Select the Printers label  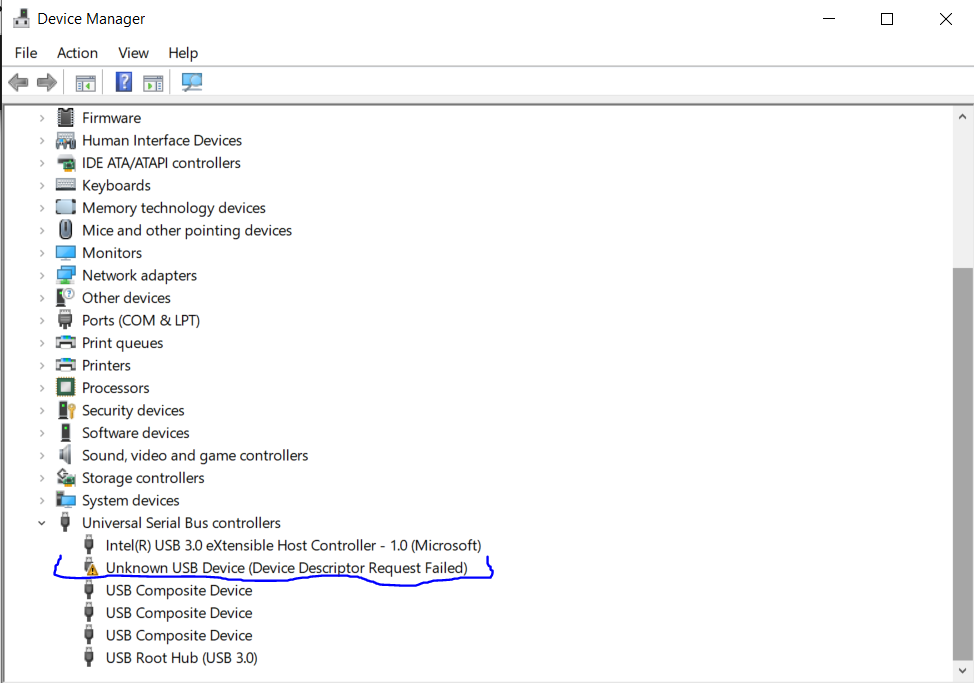click(x=106, y=365)
